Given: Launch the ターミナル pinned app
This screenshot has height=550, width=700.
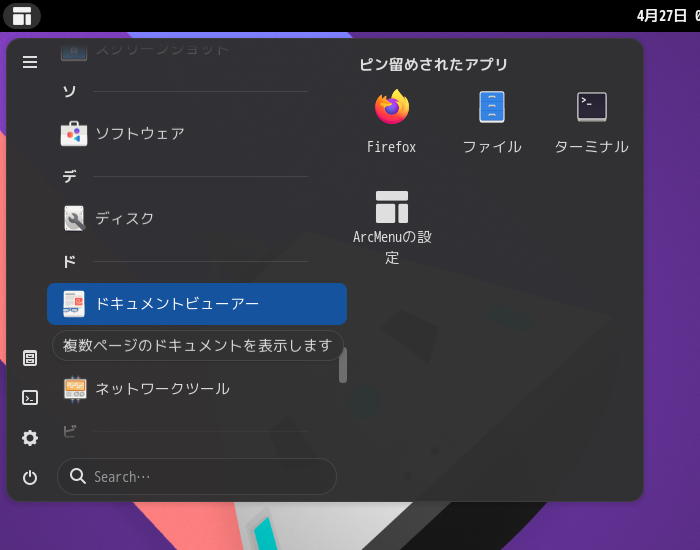Looking at the screenshot, I should coord(592,122).
